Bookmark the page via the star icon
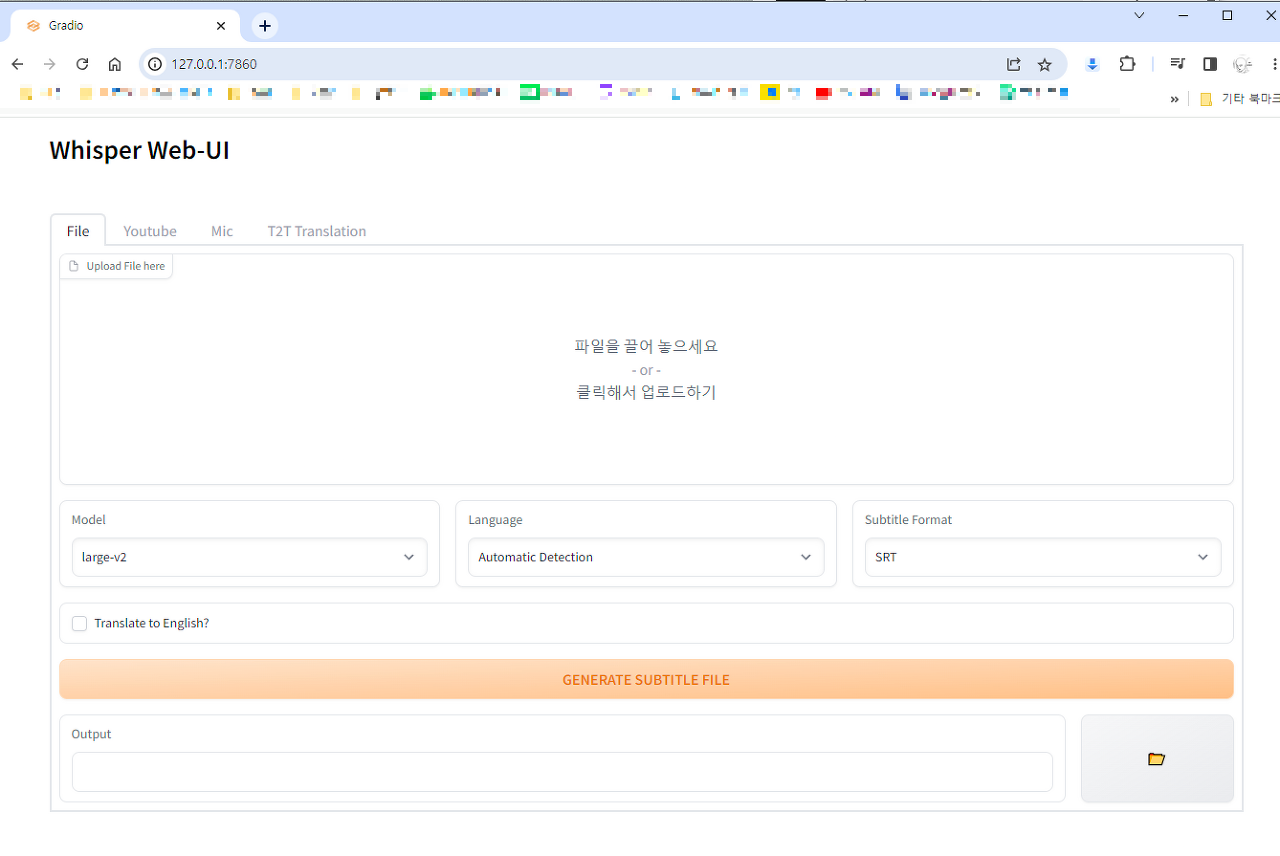Screen dimensions: 1280x856 click(1045, 63)
